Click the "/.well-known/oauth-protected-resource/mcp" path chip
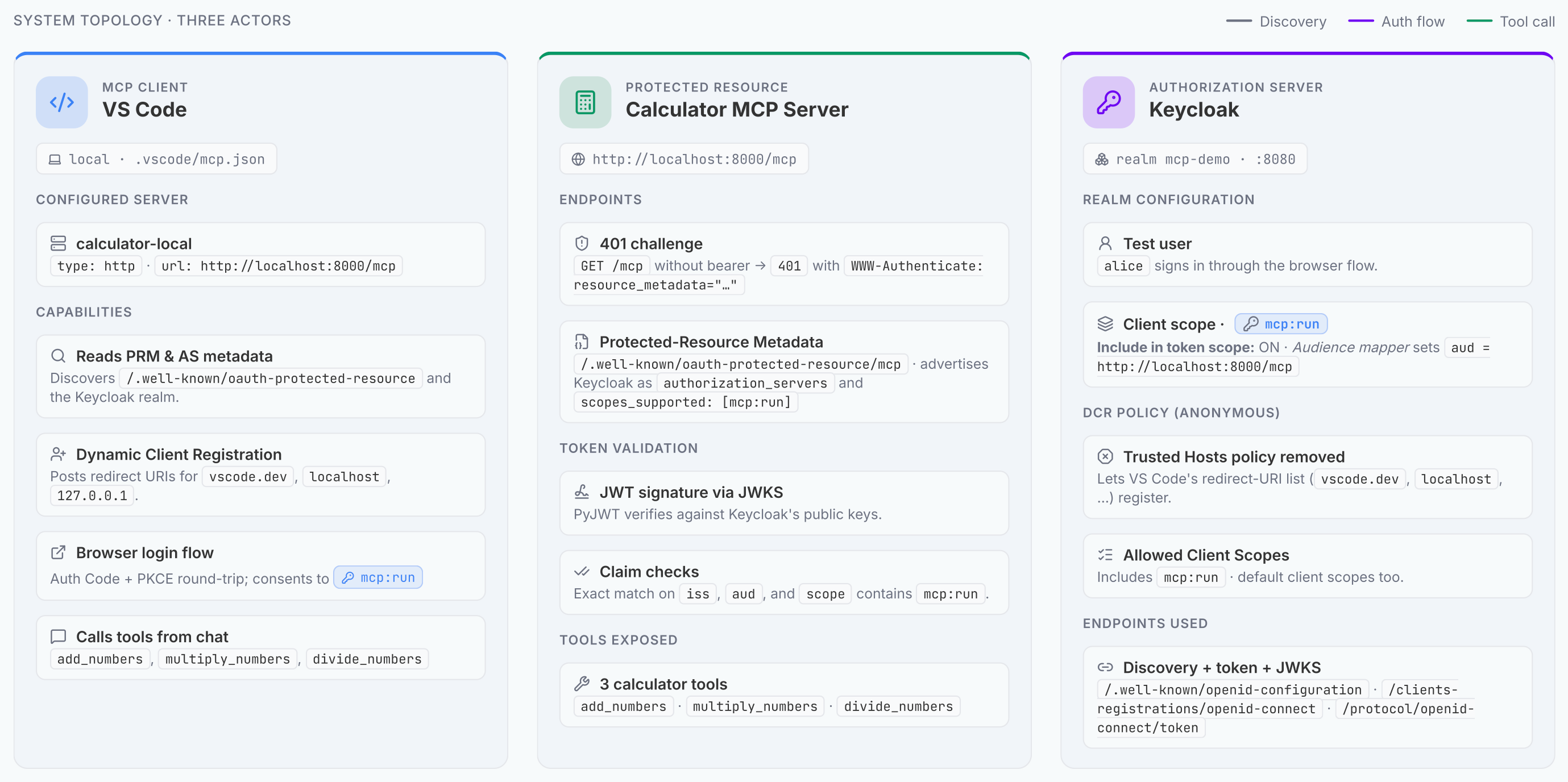Image resolution: width=1568 pixels, height=782 pixels. tap(741, 364)
